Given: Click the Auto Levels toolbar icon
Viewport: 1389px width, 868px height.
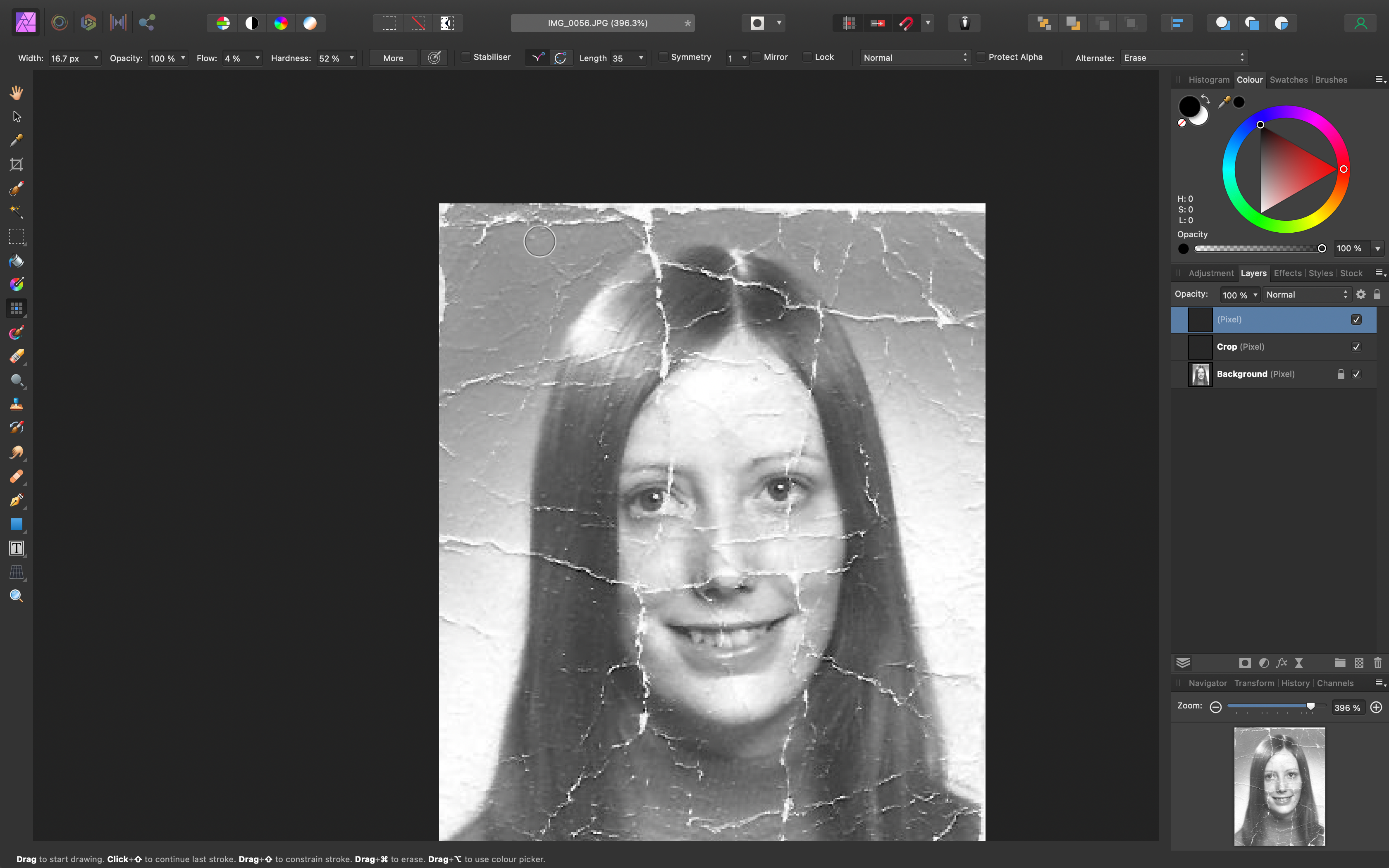Looking at the screenshot, I should [x=223, y=23].
